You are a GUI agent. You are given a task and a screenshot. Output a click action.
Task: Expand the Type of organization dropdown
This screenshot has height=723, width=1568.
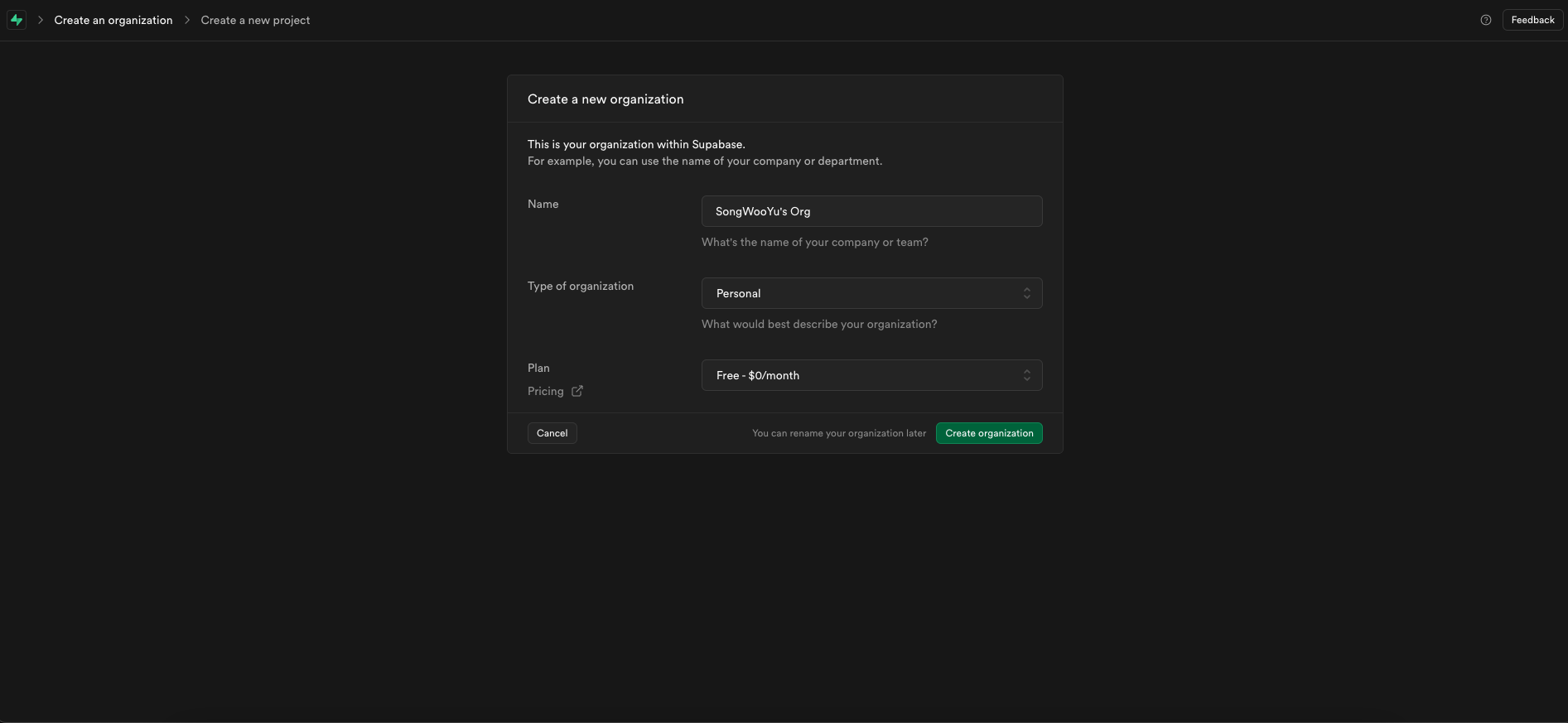(x=871, y=293)
